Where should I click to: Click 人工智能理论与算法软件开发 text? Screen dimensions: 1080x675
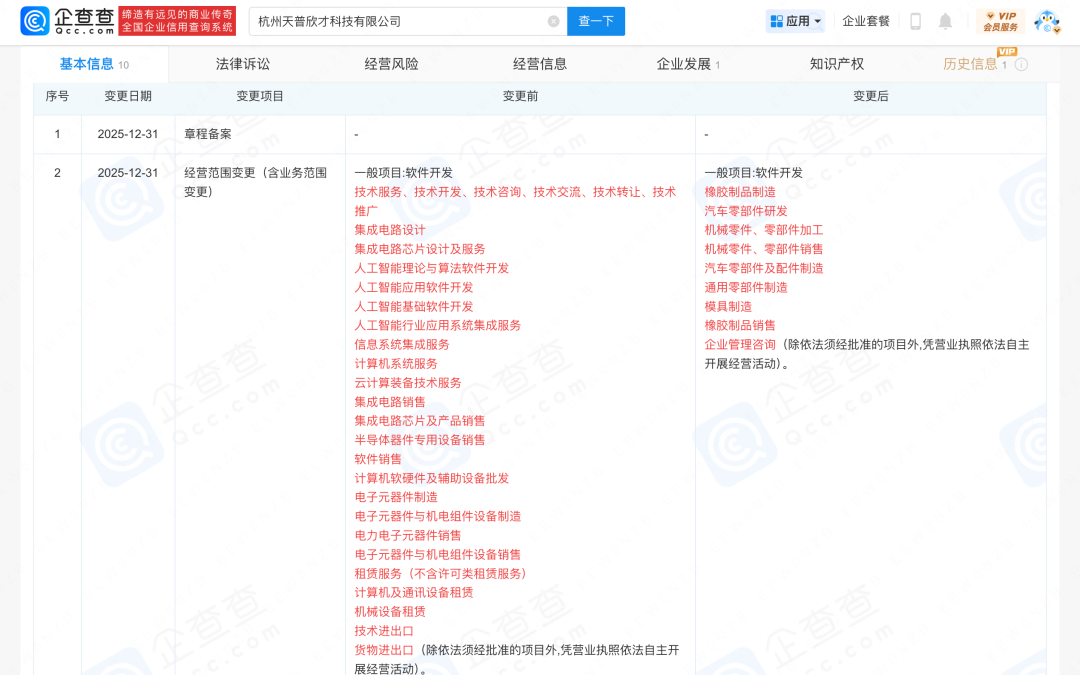pyautogui.click(x=431, y=269)
